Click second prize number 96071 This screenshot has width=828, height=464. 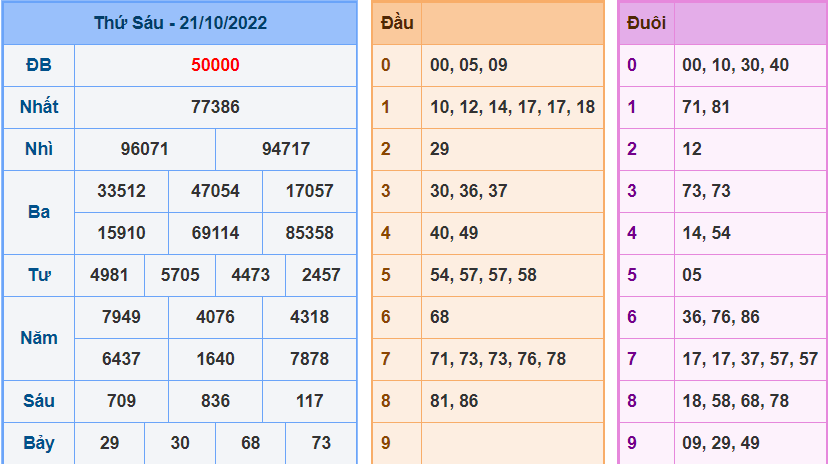[x=145, y=149]
